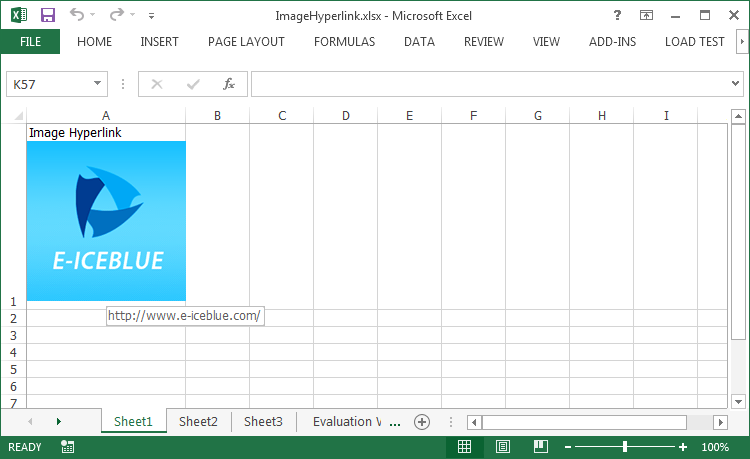750x459 pixels.
Task: Expand the Name Box dropdown
Action: pos(98,84)
